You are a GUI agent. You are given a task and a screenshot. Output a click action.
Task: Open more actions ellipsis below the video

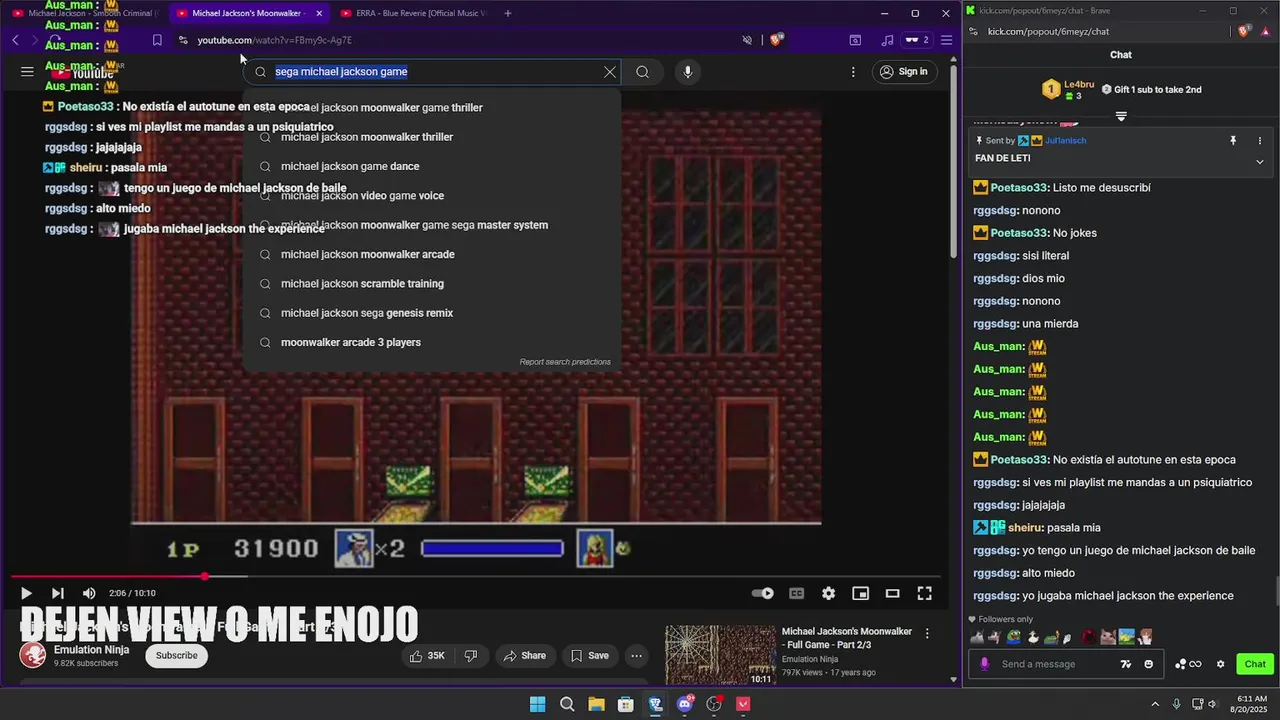(x=636, y=656)
